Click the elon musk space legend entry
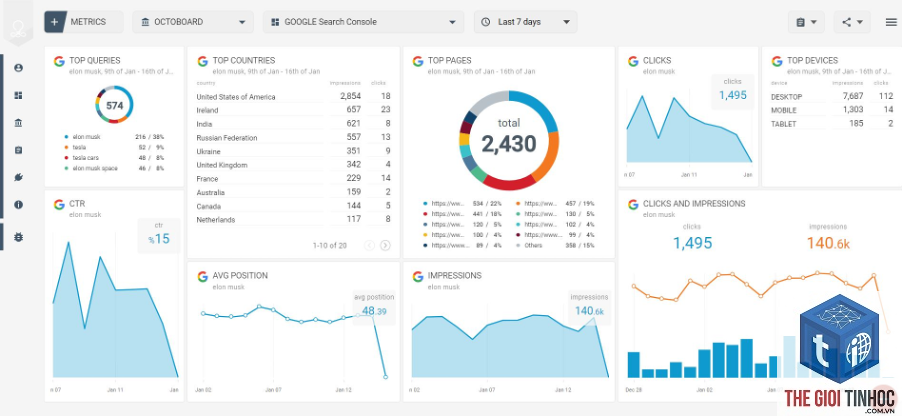The width and height of the screenshot is (902, 416). click(114, 168)
